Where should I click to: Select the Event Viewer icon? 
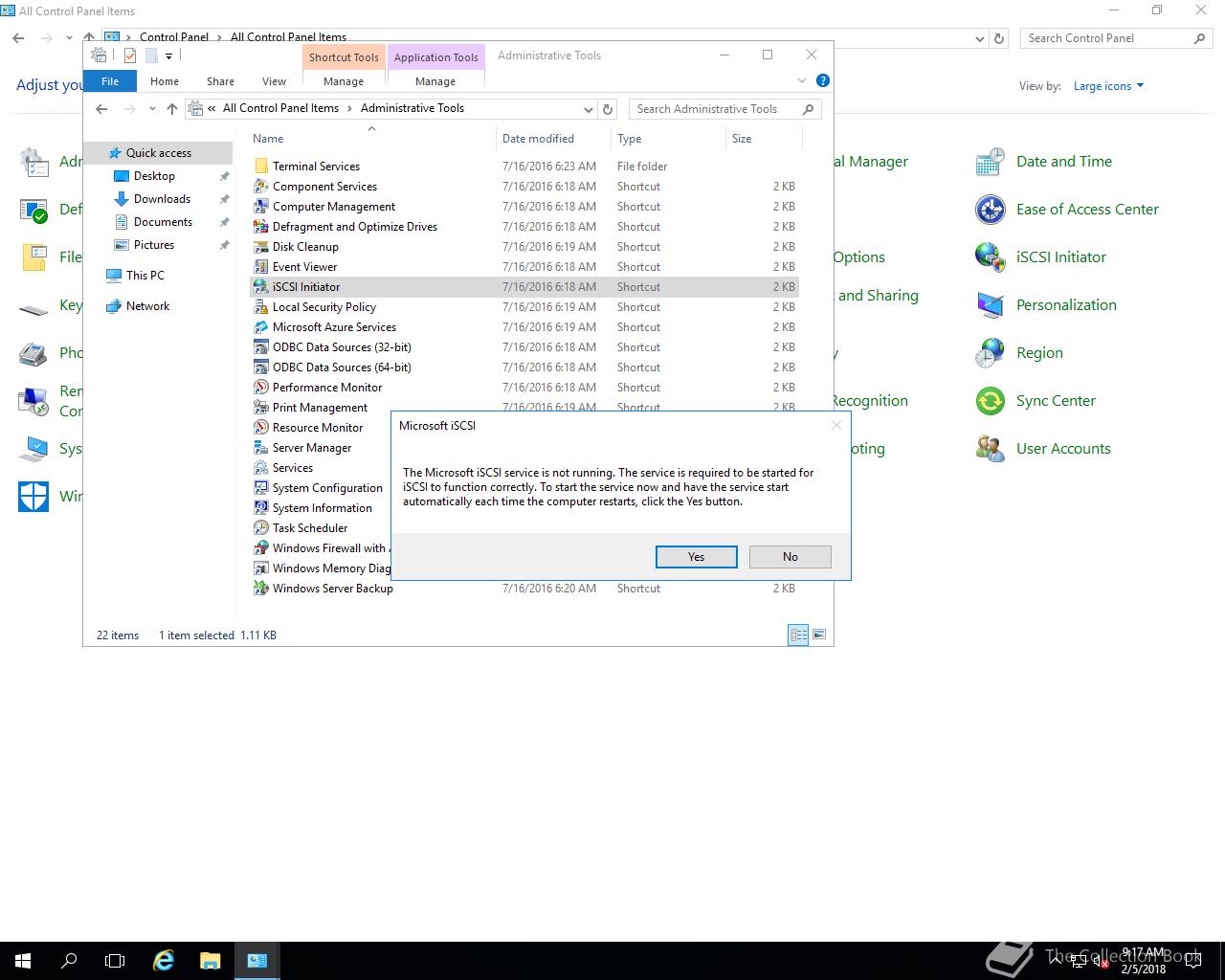(260, 267)
